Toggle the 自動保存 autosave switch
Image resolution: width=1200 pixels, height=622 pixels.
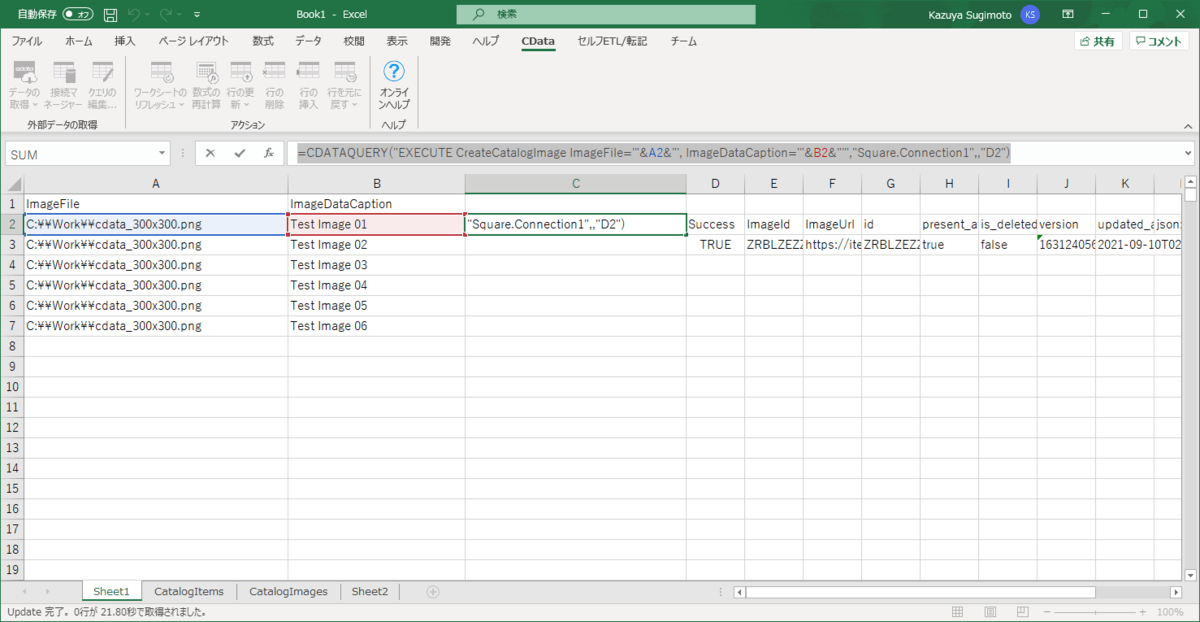tap(79, 15)
